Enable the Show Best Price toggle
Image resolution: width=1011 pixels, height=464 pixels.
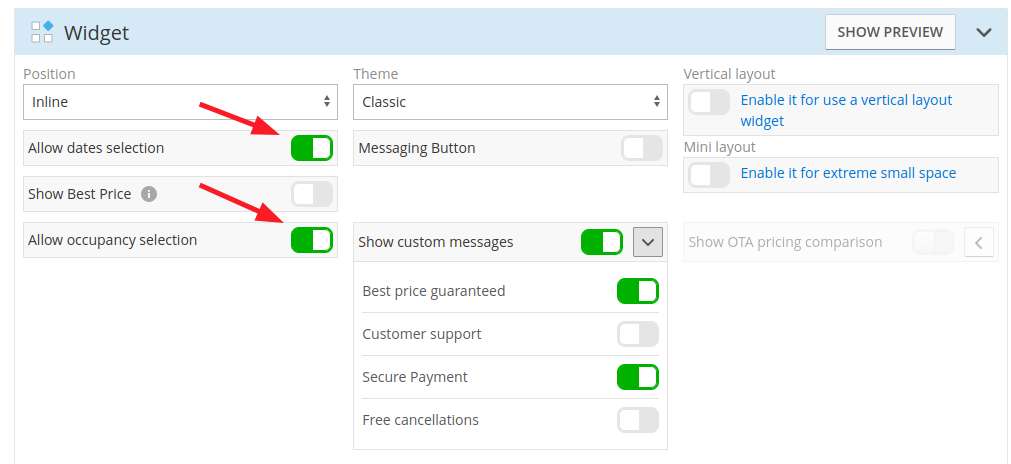312,193
